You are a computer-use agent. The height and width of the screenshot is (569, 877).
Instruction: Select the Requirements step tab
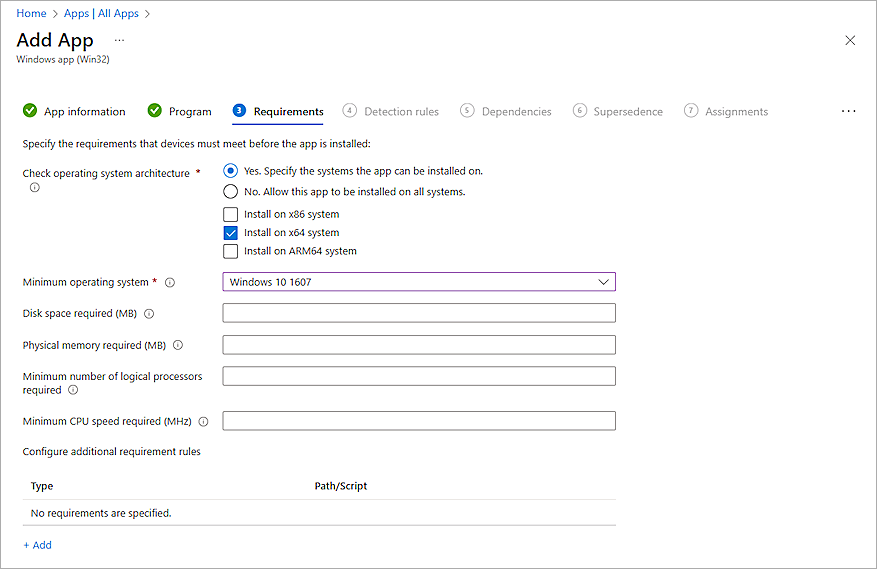click(x=278, y=111)
